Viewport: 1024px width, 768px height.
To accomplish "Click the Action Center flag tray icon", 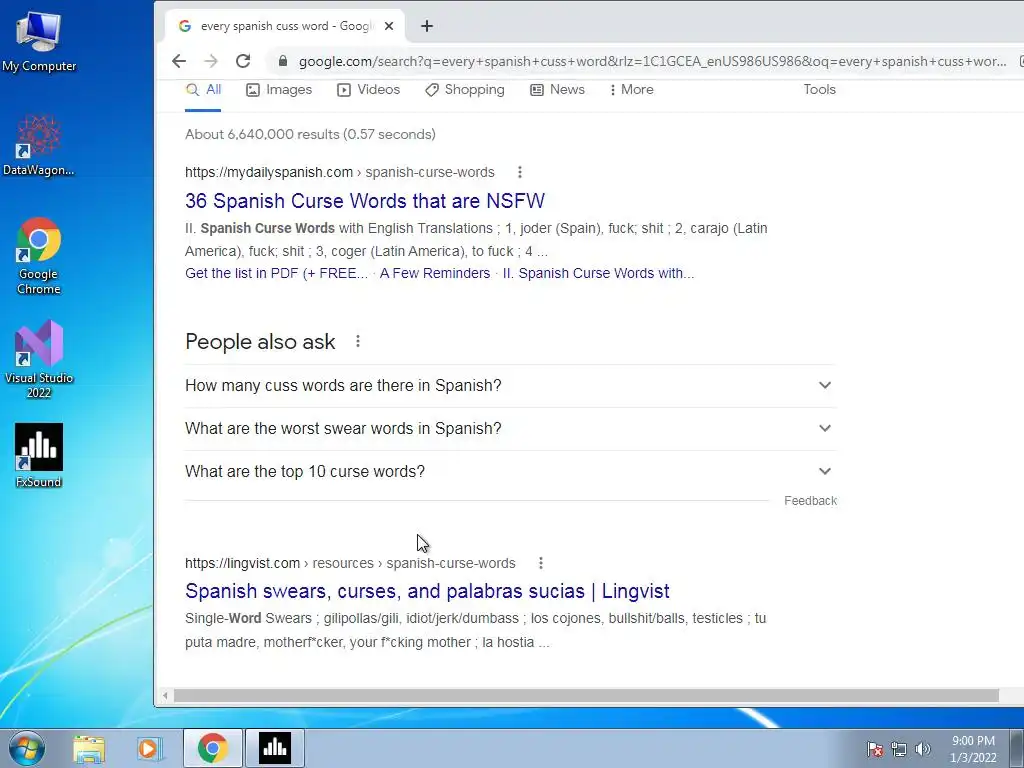I will 875,749.
